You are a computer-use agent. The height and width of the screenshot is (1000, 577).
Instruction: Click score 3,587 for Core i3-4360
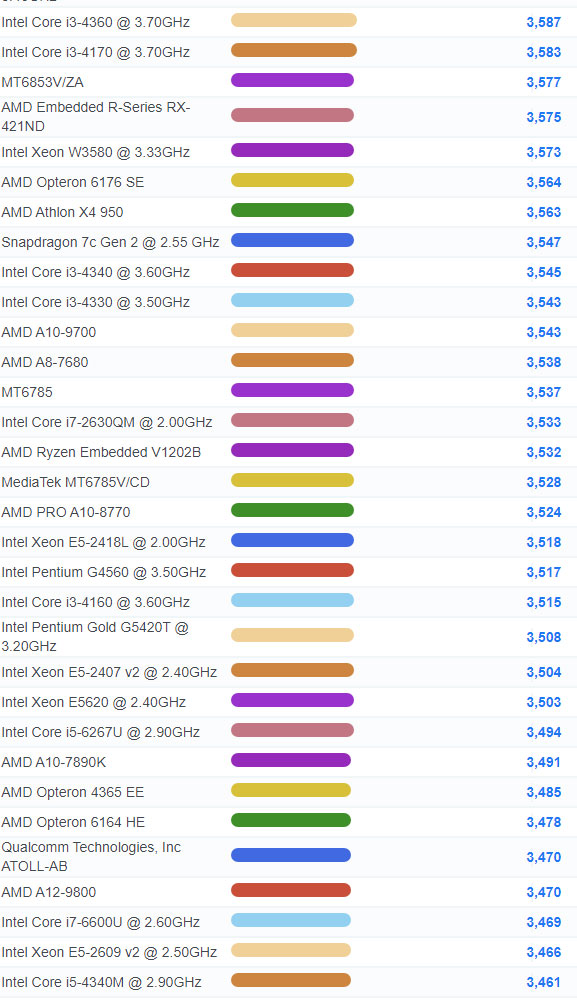point(544,22)
